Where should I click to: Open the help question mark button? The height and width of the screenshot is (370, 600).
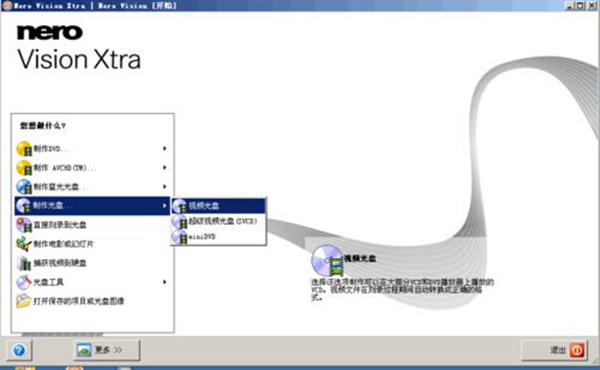point(19,350)
